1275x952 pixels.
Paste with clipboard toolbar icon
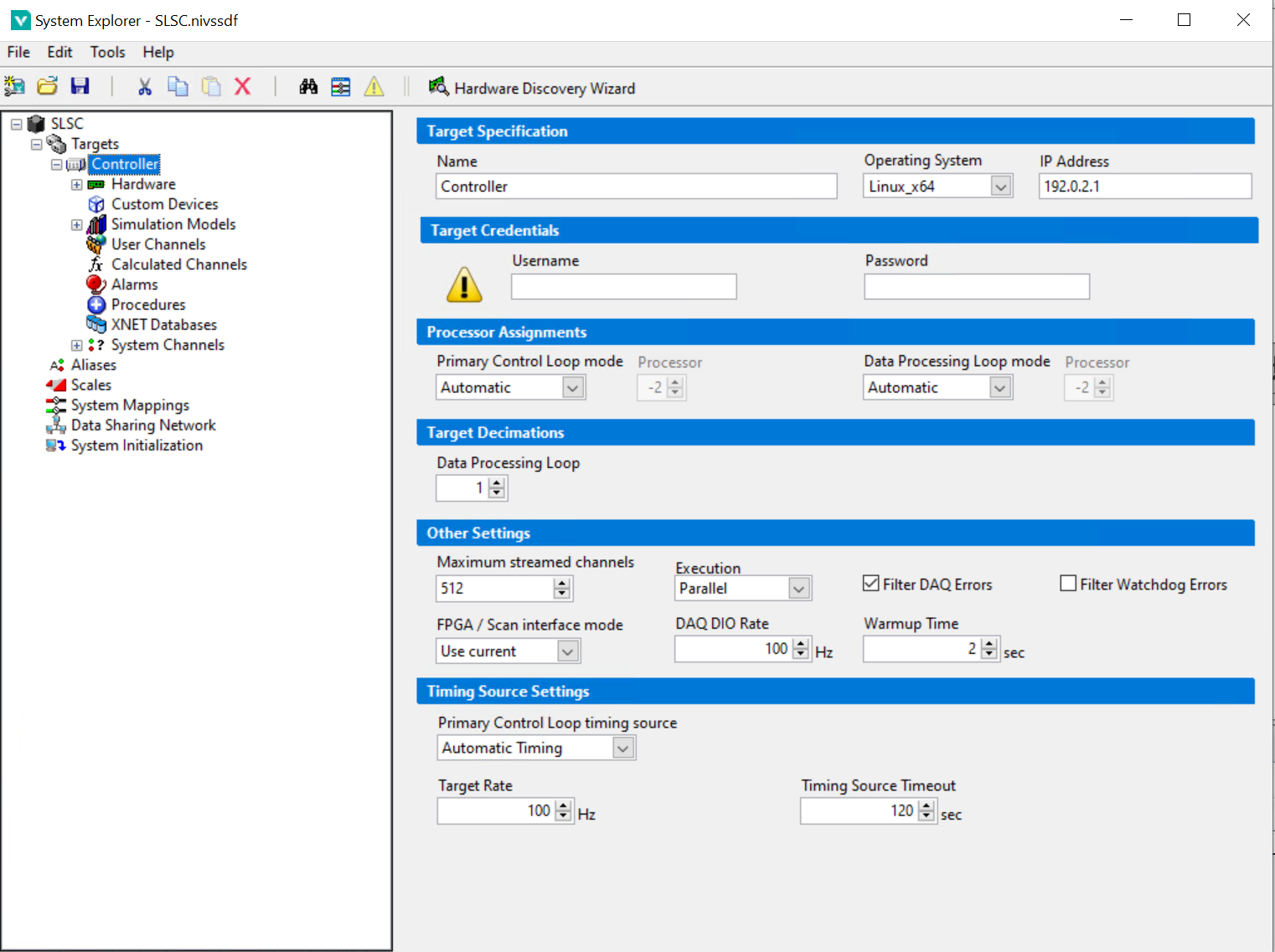[x=211, y=86]
